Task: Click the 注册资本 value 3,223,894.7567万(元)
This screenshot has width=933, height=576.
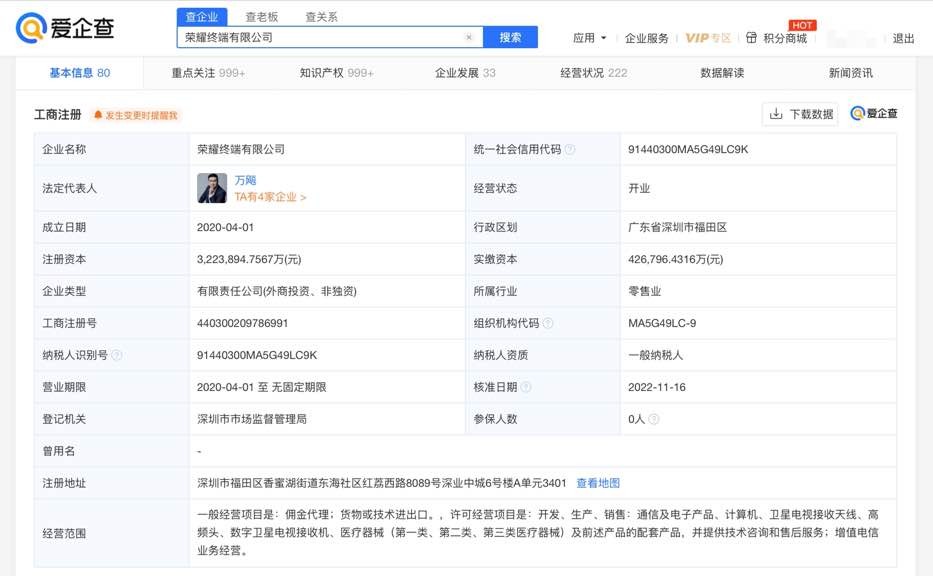Action: pos(249,259)
